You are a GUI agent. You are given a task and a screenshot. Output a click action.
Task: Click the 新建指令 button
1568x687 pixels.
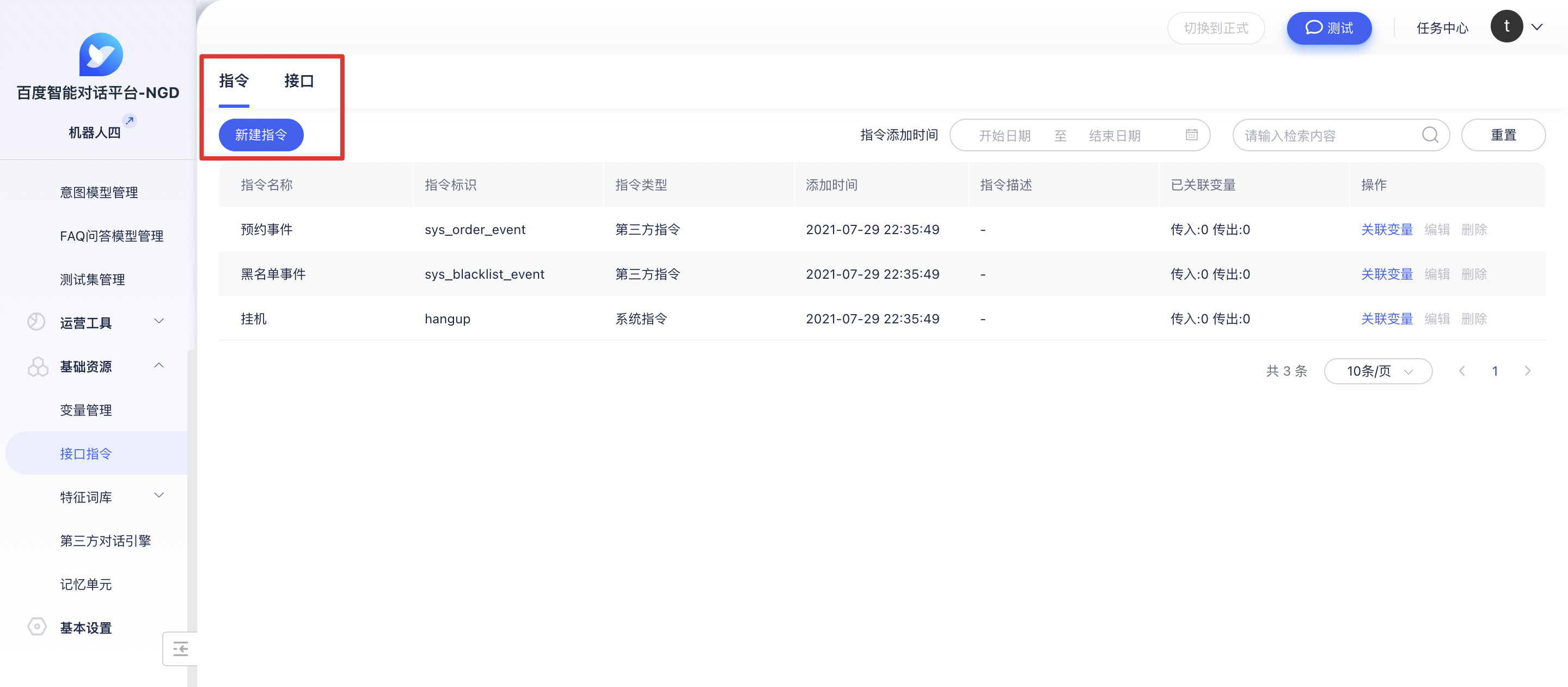click(x=261, y=135)
